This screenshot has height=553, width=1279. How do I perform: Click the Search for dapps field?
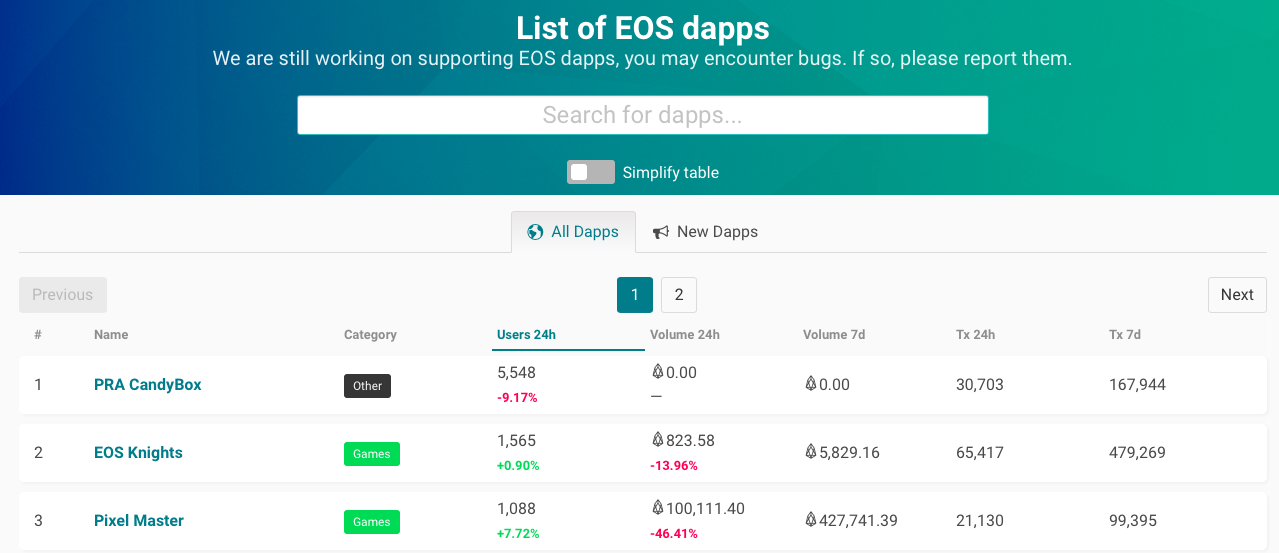[x=642, y=115]
